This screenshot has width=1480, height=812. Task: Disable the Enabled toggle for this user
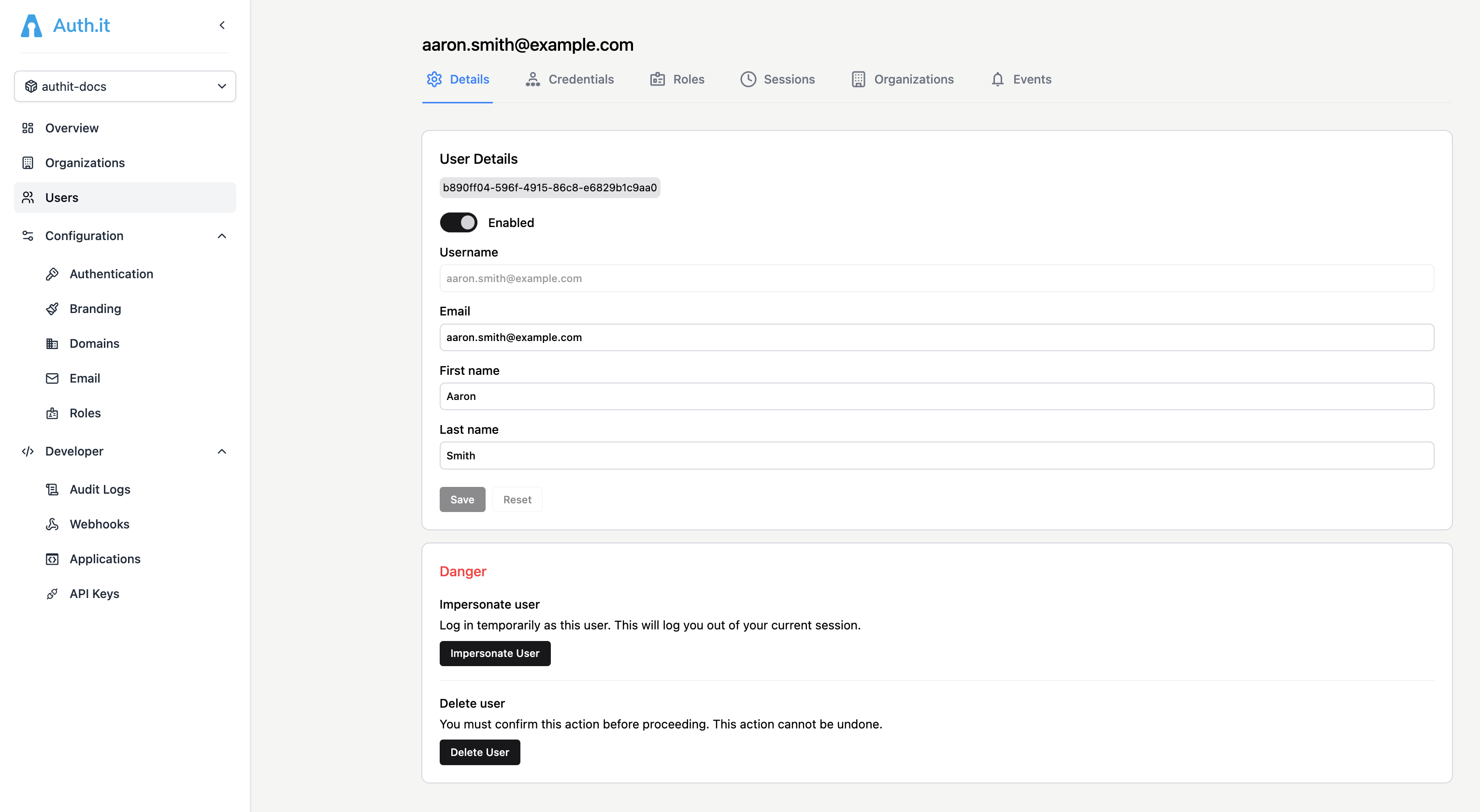click(x=459, y=222)
